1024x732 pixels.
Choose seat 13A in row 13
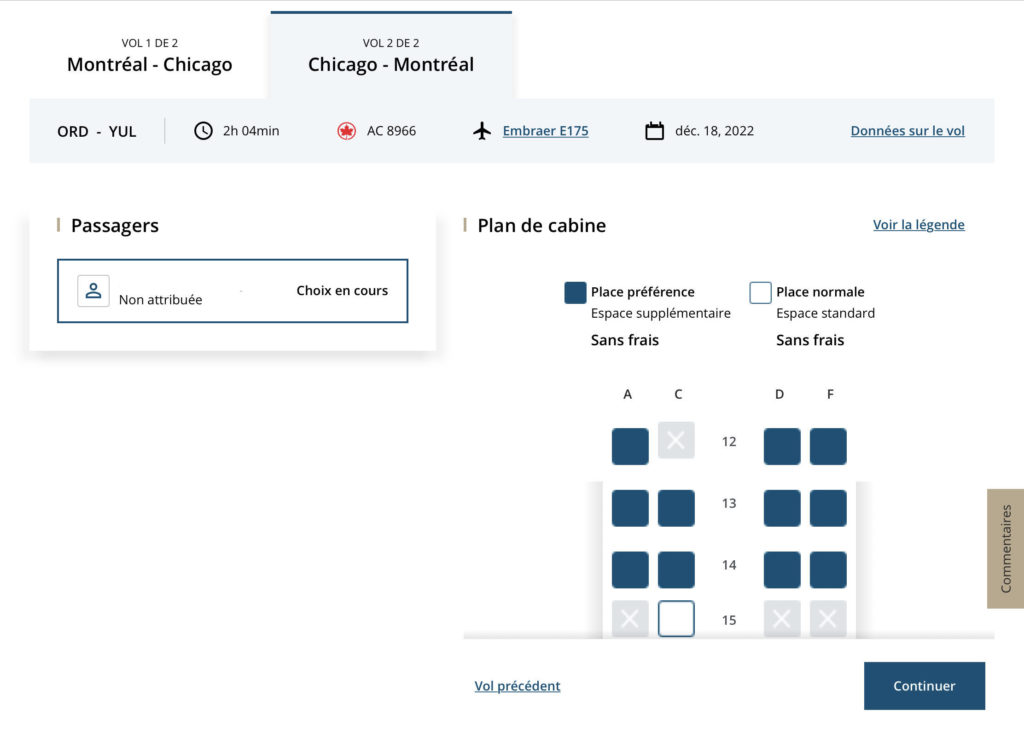tap(630, 508)
